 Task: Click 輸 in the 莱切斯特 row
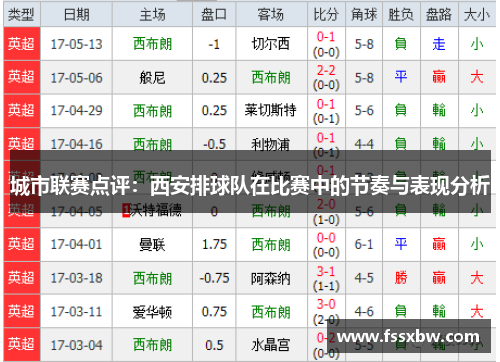click(x=439, y=110)
